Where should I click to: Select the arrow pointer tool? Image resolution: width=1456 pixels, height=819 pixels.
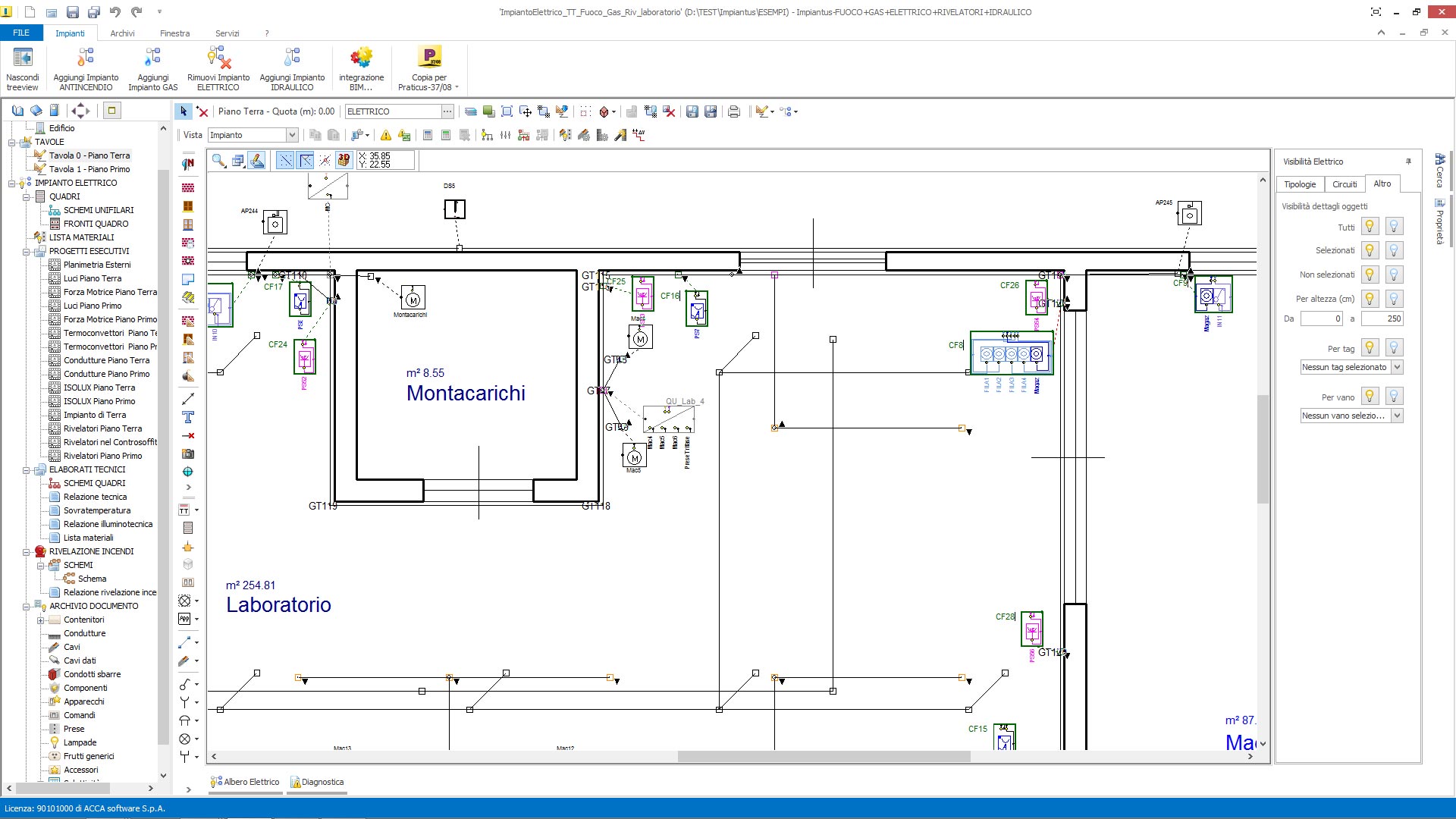click(183, 111)
